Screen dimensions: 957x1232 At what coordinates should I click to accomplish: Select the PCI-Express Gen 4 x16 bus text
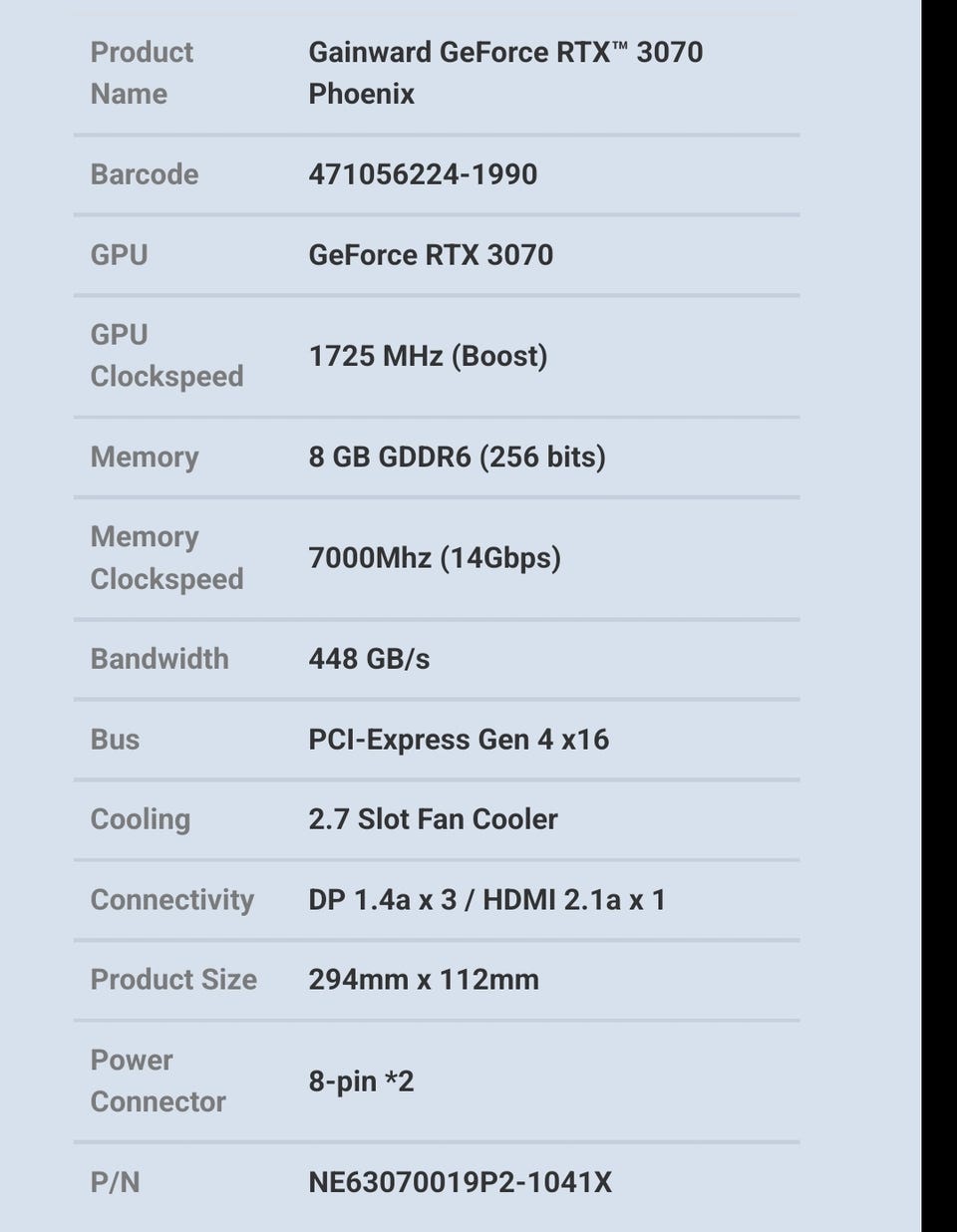coord(459,740)
